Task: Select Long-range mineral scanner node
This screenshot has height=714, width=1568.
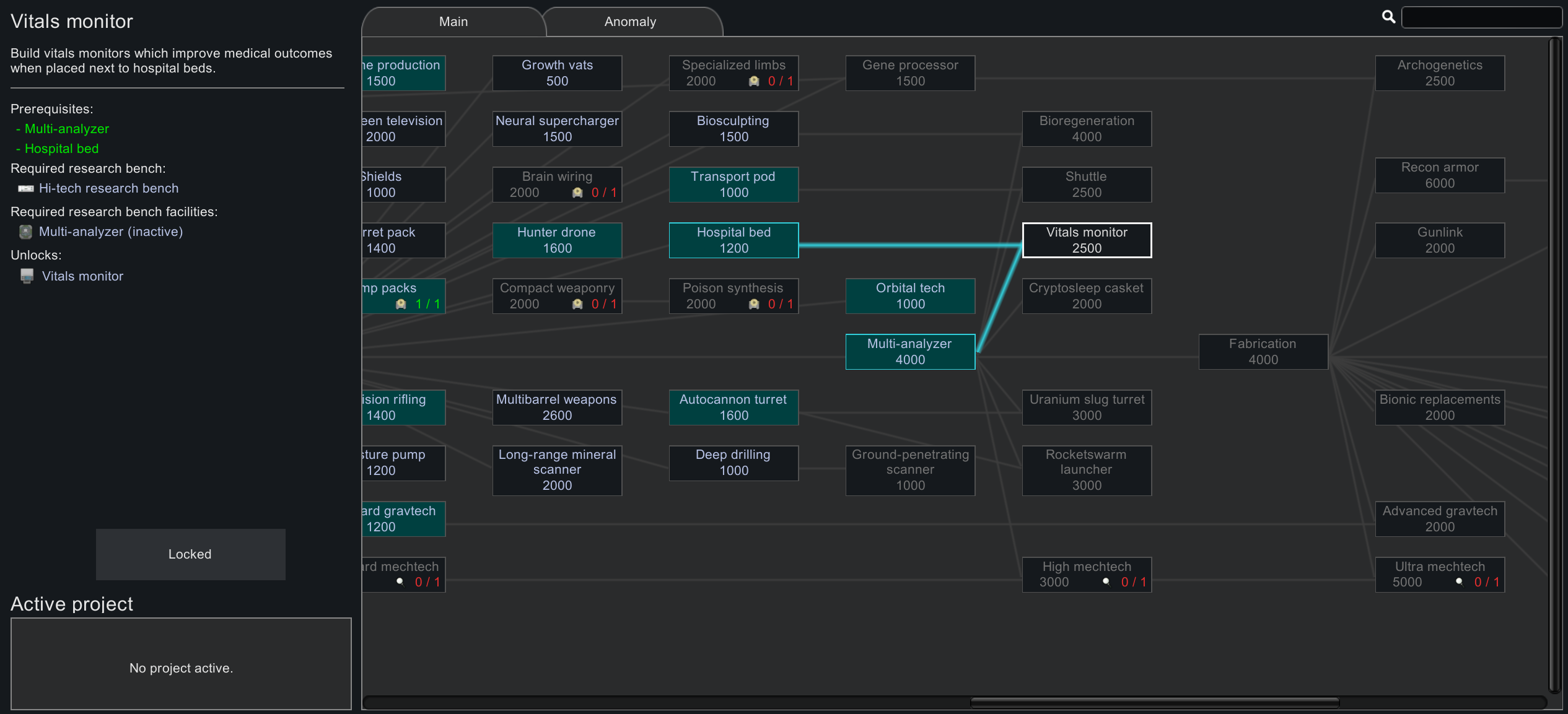Action: tap(557, 471)
